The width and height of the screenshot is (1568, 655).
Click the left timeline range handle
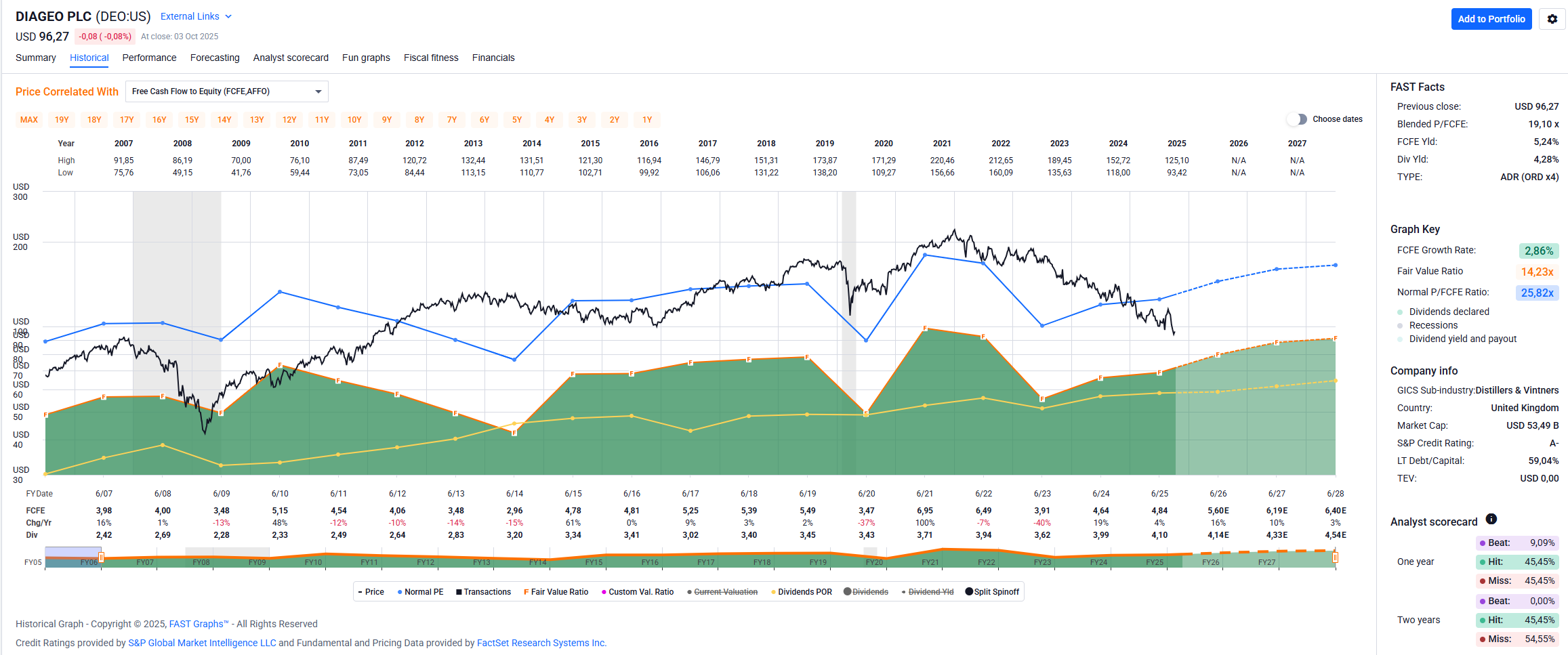click(101, 557)
